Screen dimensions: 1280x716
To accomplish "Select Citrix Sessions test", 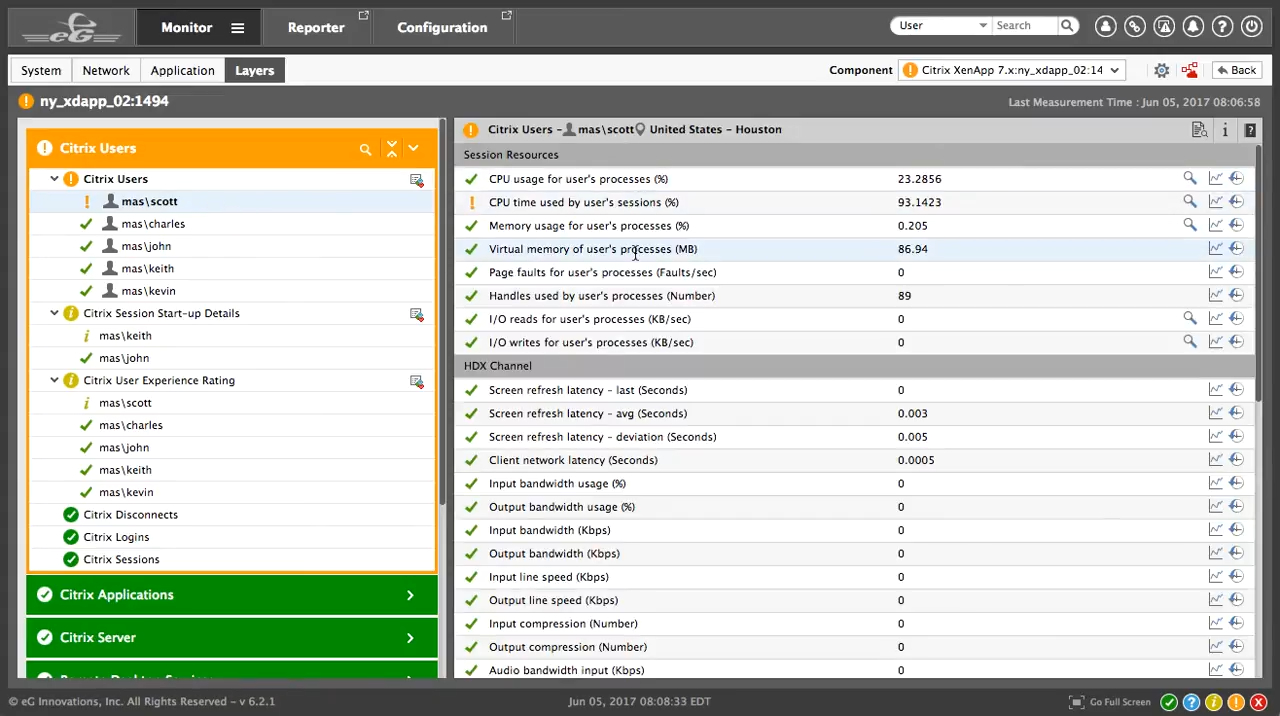I will 121,559.
